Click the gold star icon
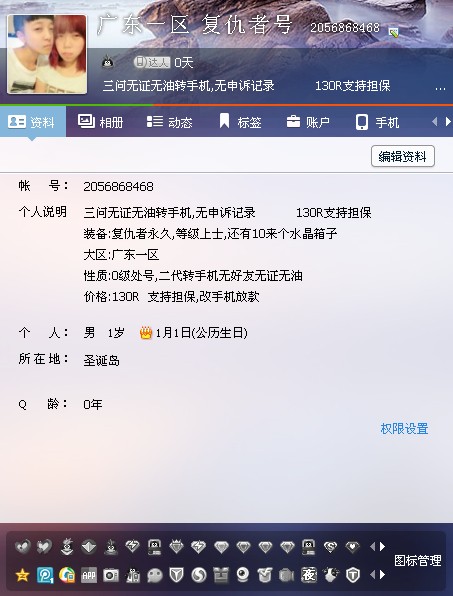The width and height of the screenshot is (453, 596). (x=22, y=575)
